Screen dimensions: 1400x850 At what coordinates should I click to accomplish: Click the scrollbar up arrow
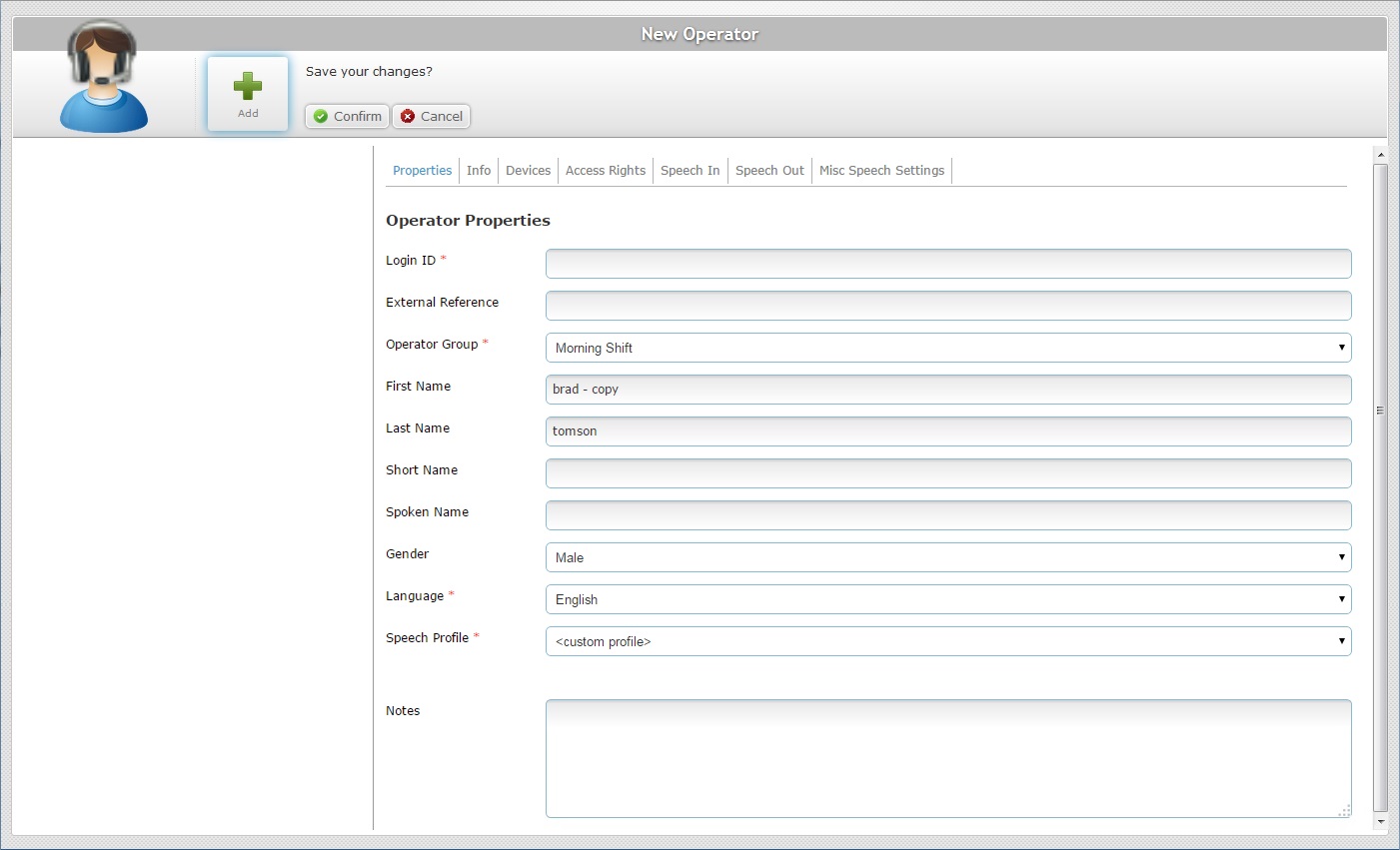coord(1381,155)
